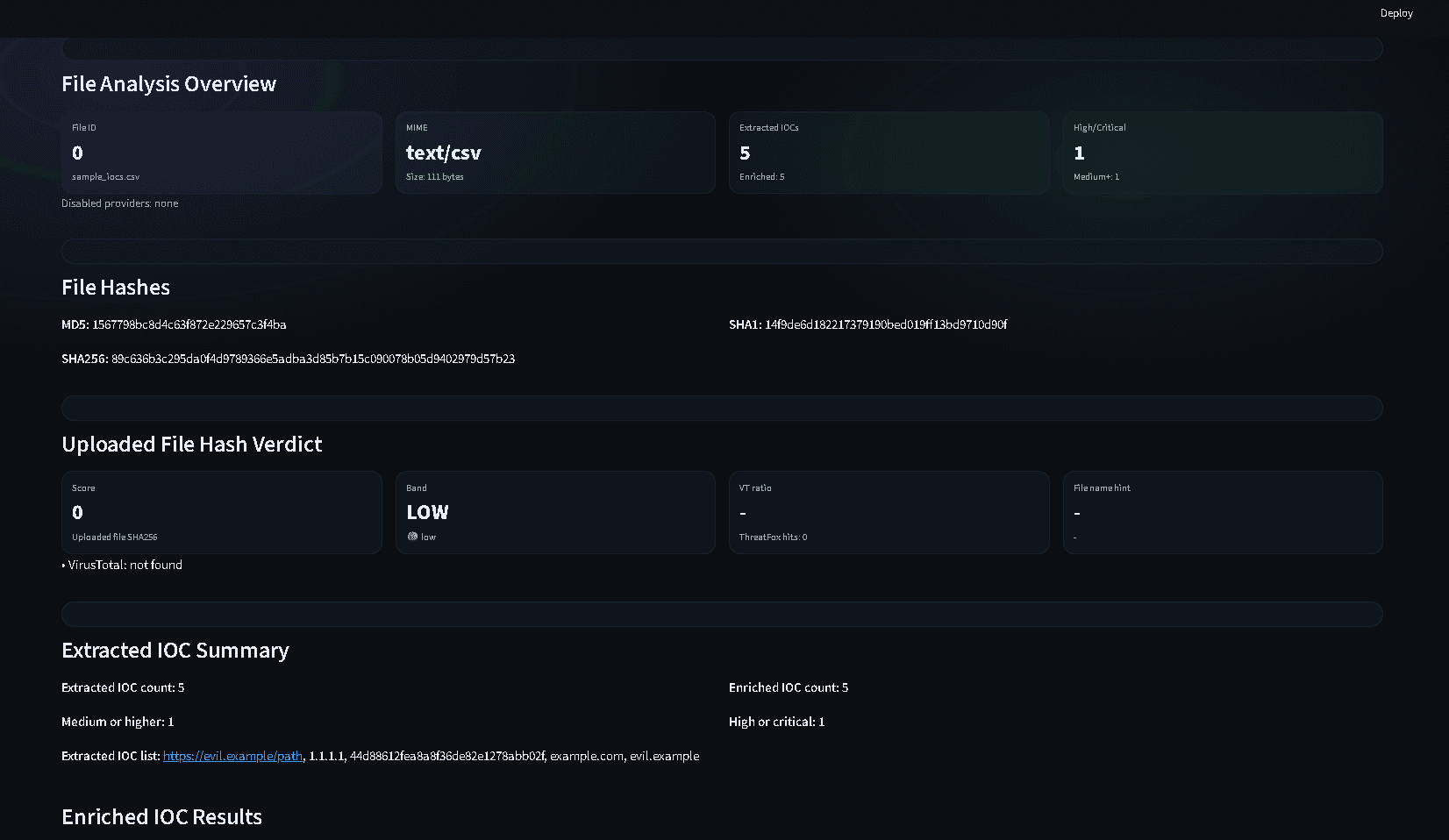Click the Deploy button
The width and height of the screenshot is (1449, 840).
point(1396,13)
